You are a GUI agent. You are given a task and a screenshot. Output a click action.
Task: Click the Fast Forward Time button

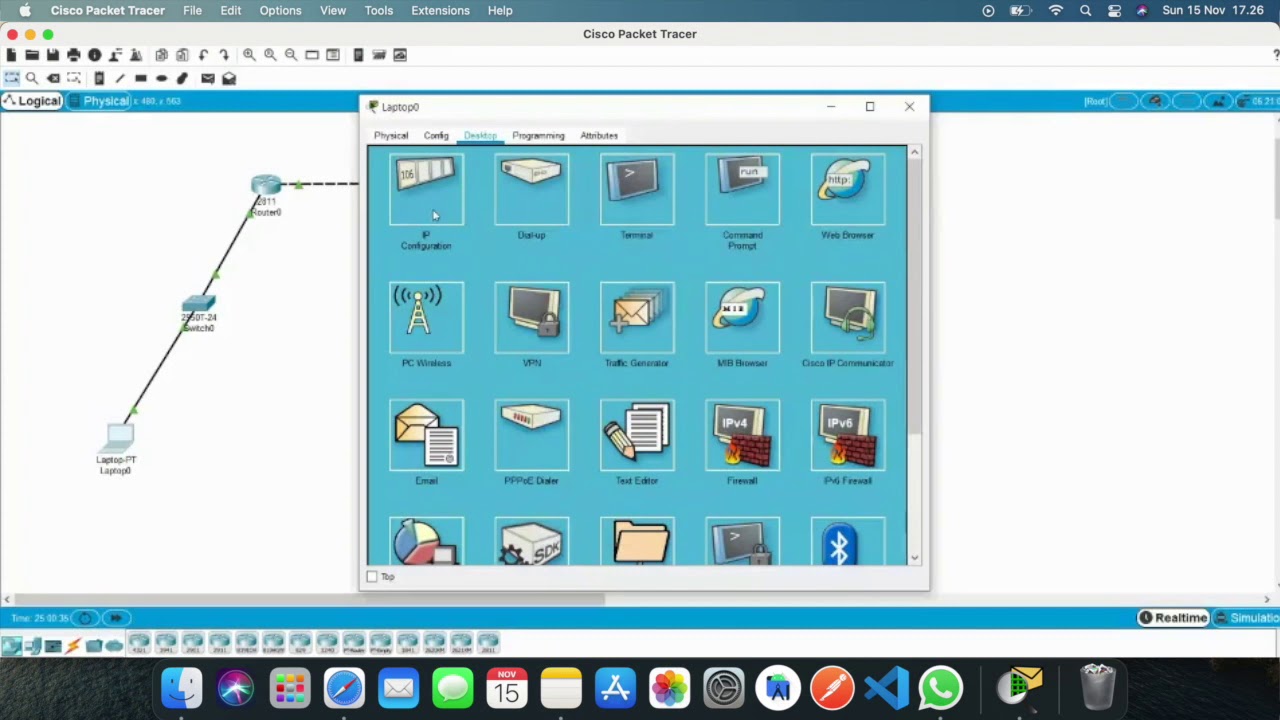115,618
